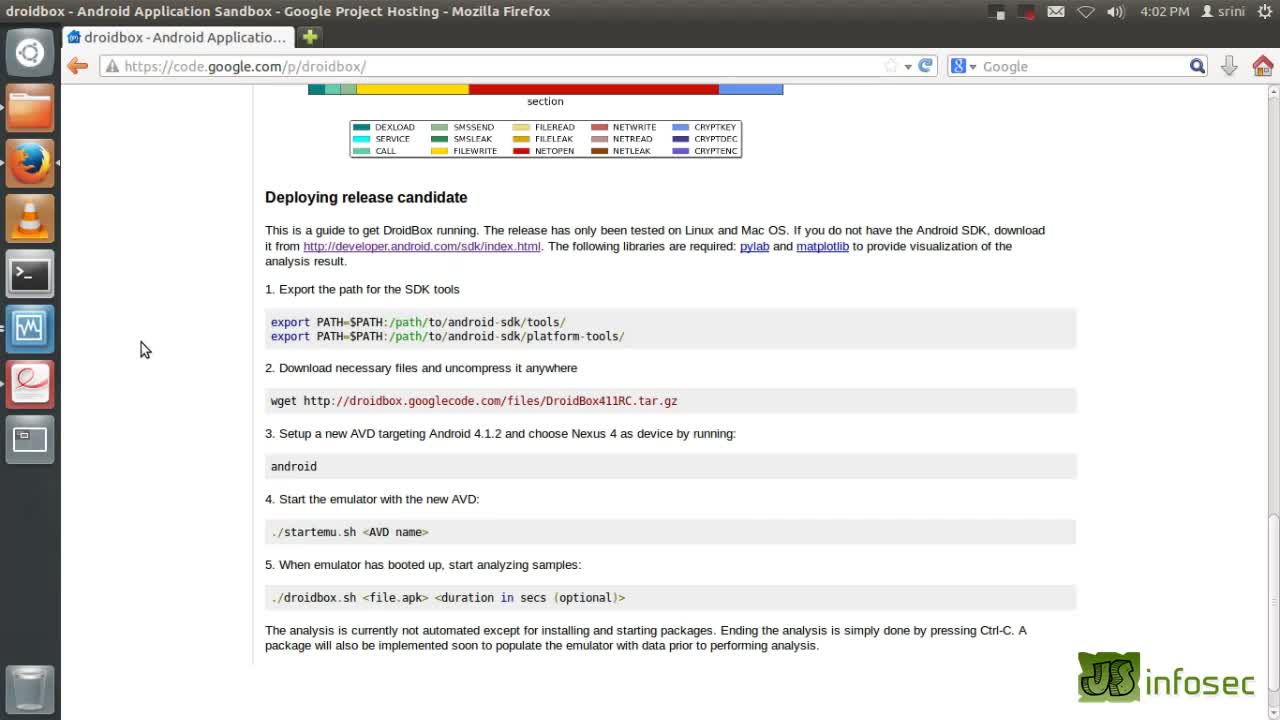Open the Files manager from the launcher
The width and height of the screenshot is (1280, 720).
pyautogui.click(x=30, y=108)
